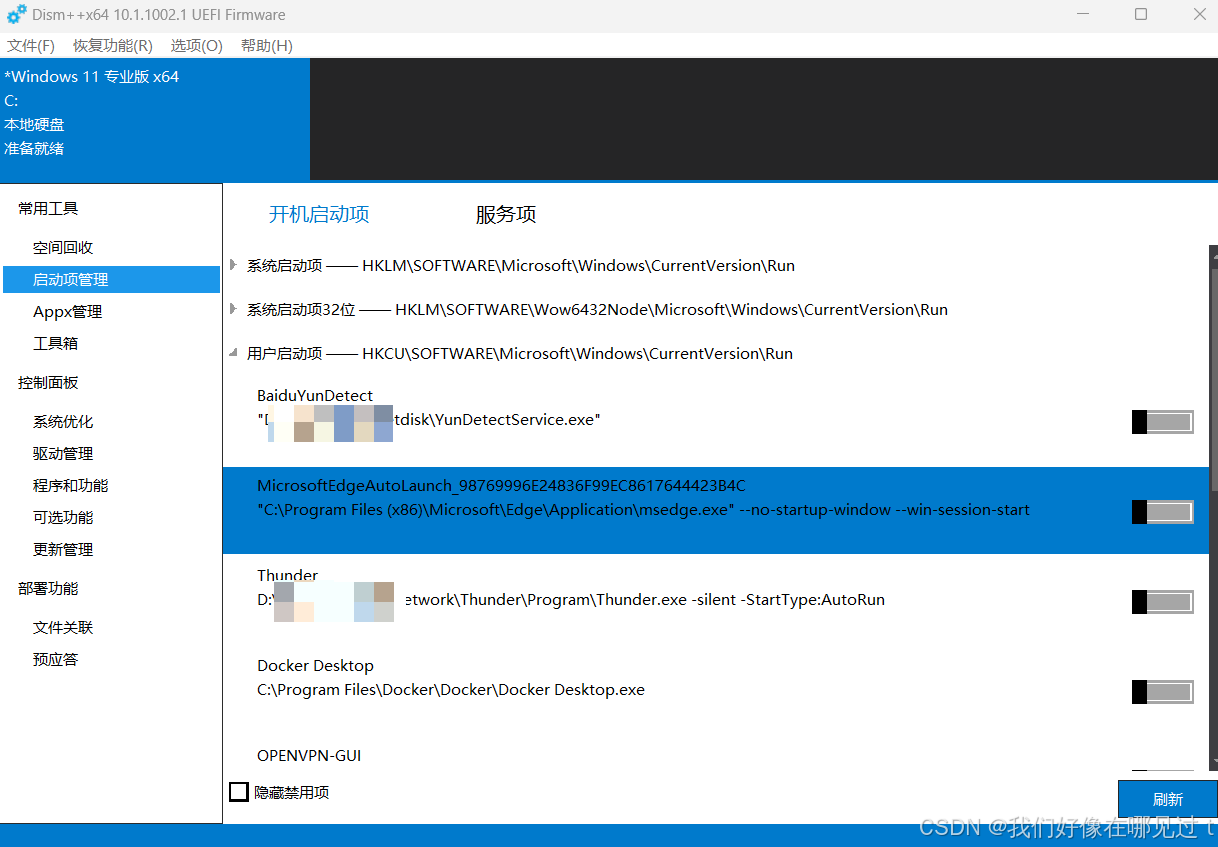Click the 常用工具 section header
This screenshot has height=847, width=1218.
pyautogui.click(x=48, y=209)
